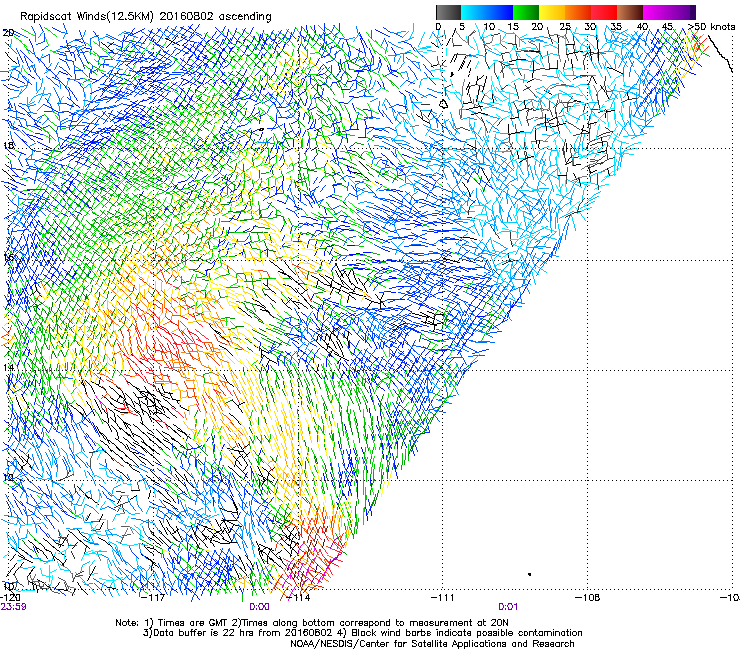The image size is (740, 650).
Task: Click the longitude "-120" axis label
Action: [x=9, y=598]
